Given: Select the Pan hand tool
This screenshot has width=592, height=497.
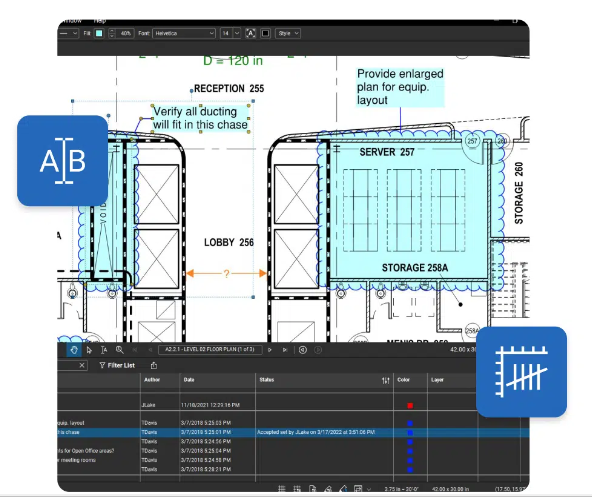Looking at the screenshot, I should [74, 350].
